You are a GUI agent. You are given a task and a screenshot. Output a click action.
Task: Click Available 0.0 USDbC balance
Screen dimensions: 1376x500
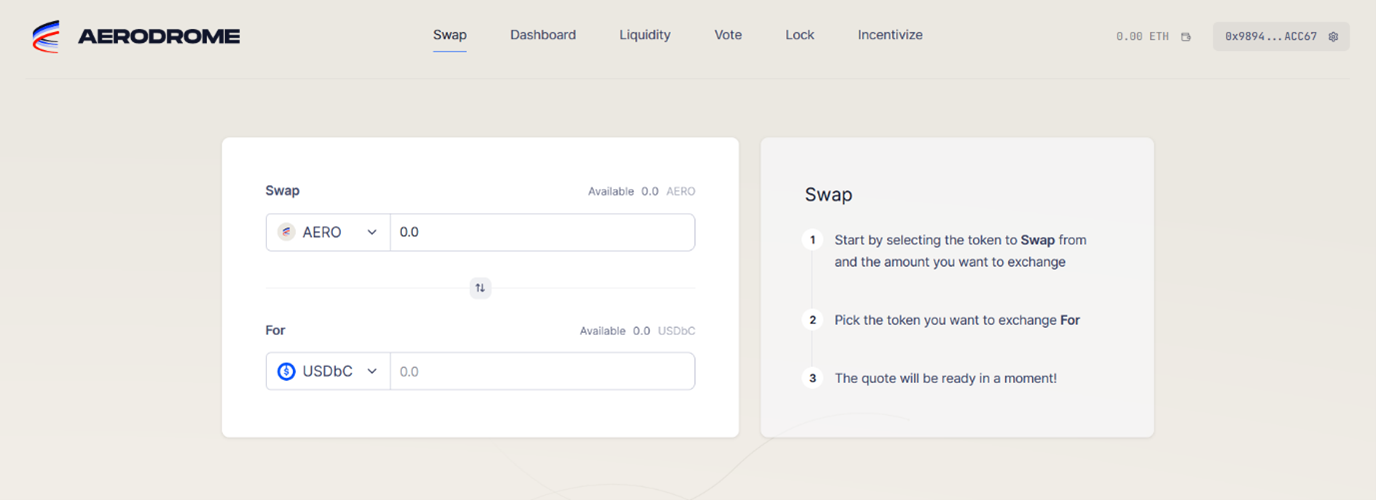coord(637,331)
